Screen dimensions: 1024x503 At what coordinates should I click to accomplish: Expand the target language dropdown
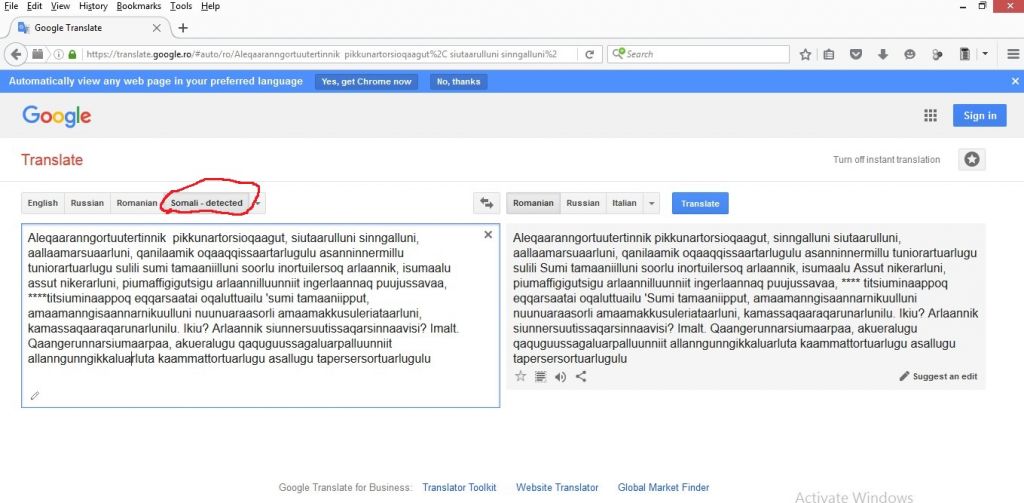click(x=651, y=203)
